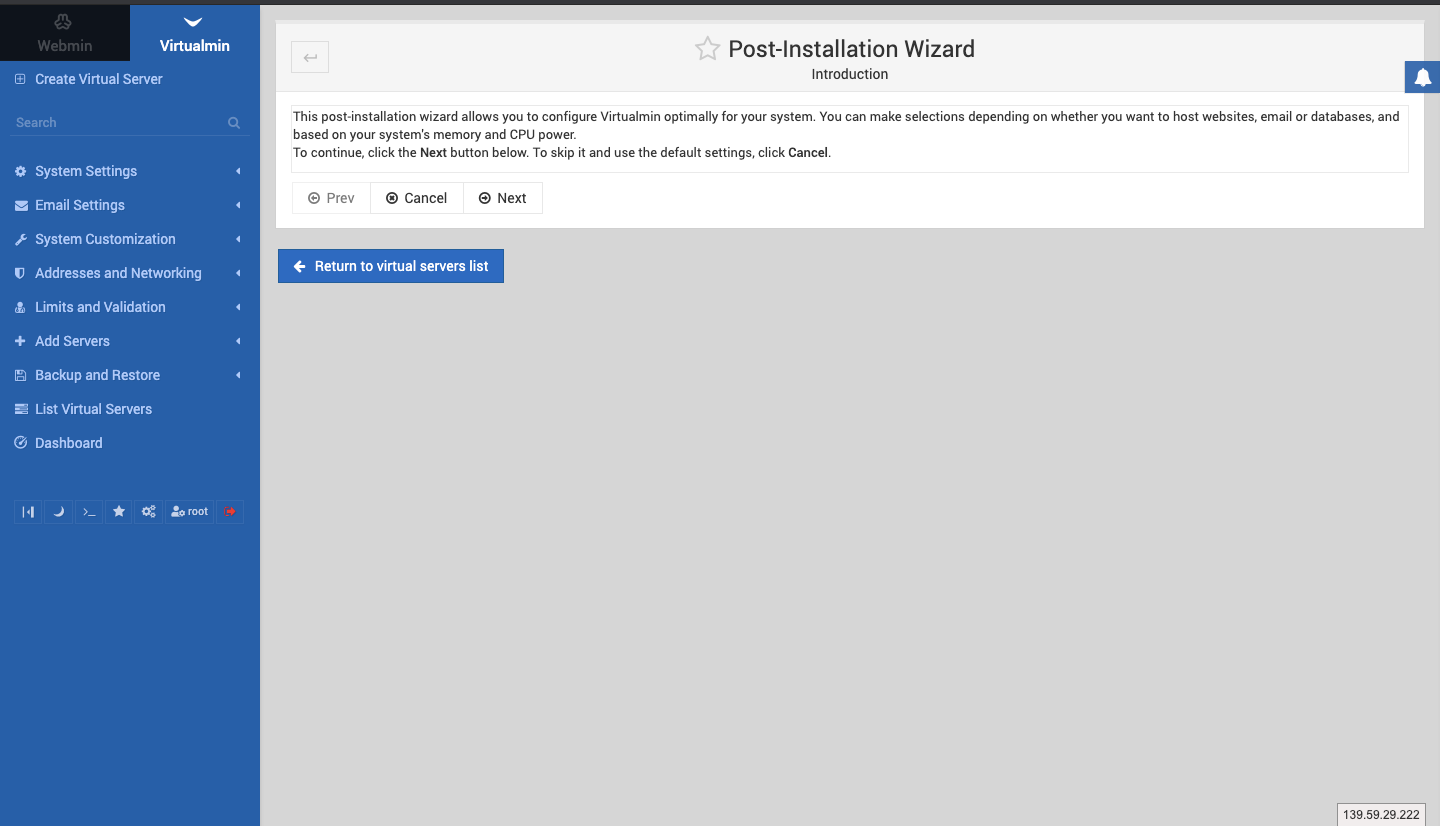Image resolution: width=1440 pixels, height=826 pixels.
Task: Click the Backup and Restore floppy icon
Action: click(20, 375)
